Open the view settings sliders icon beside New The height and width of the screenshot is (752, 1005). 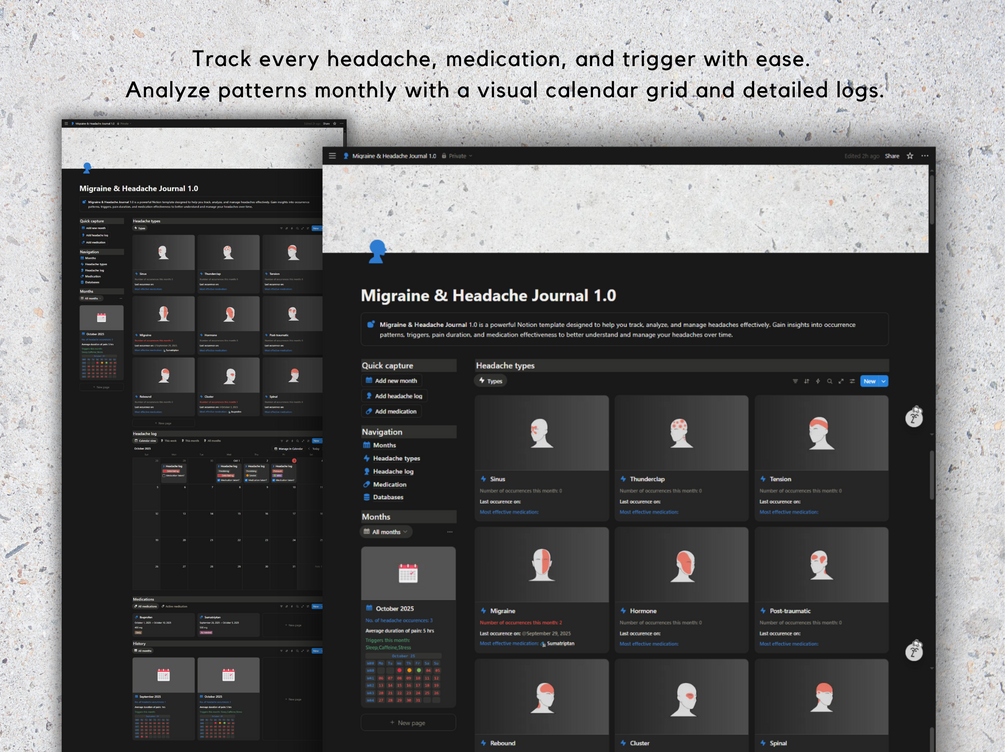852,381
